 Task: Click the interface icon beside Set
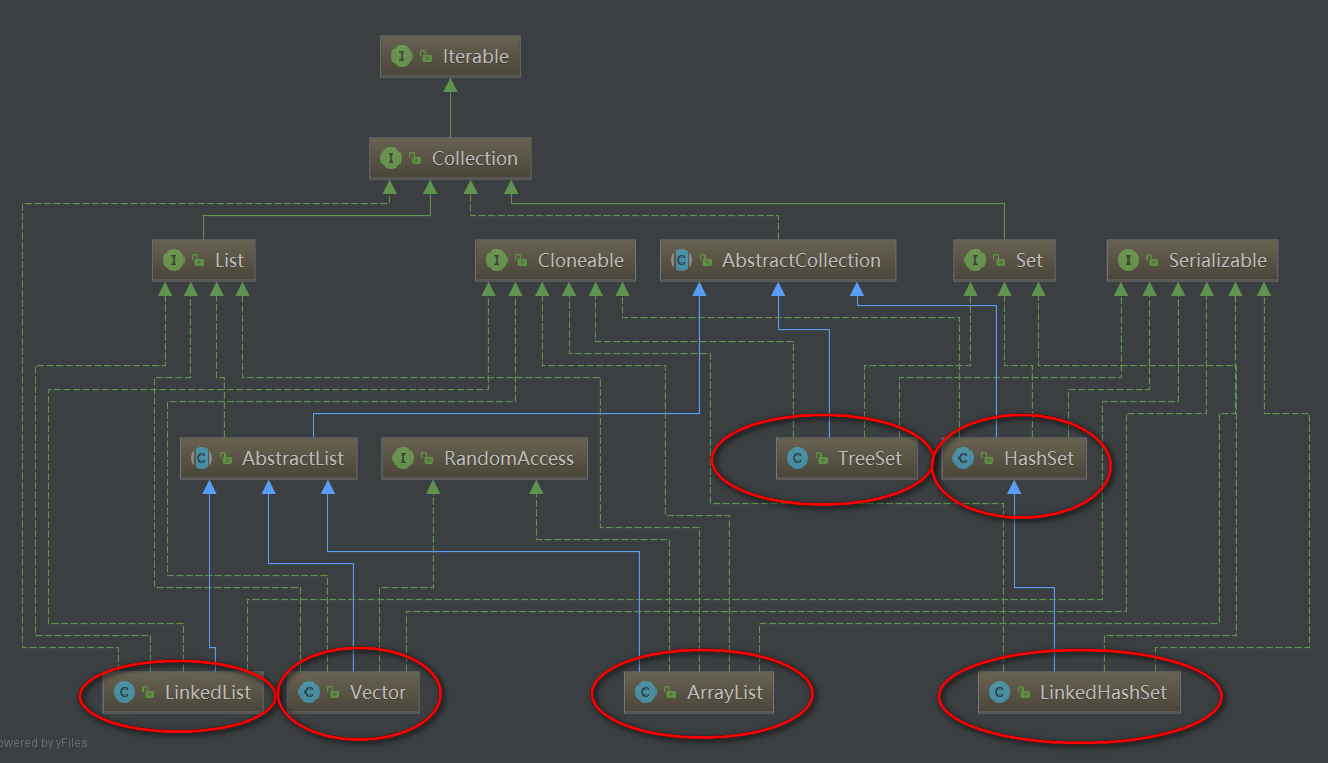(975, 261)
